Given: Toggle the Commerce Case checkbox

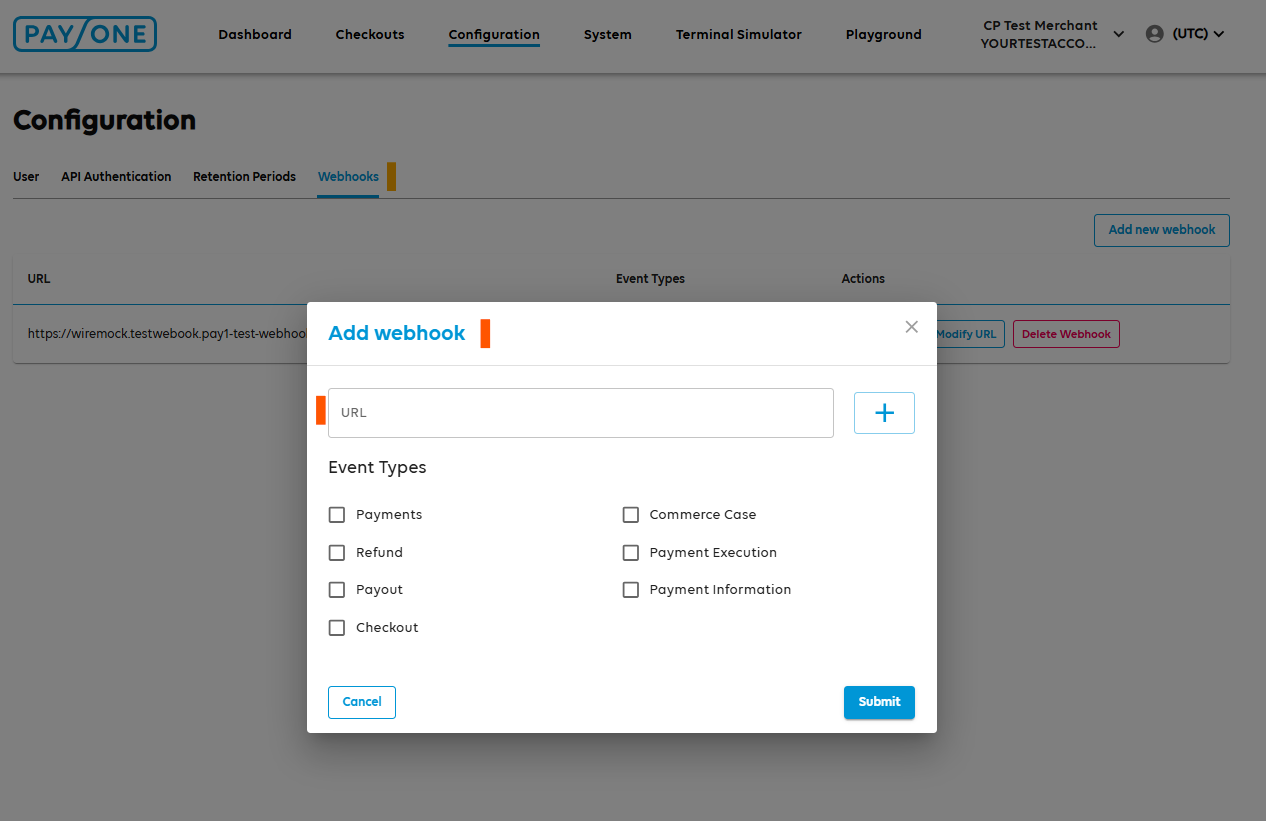Looking at the screenshot, I should (631, 515).
